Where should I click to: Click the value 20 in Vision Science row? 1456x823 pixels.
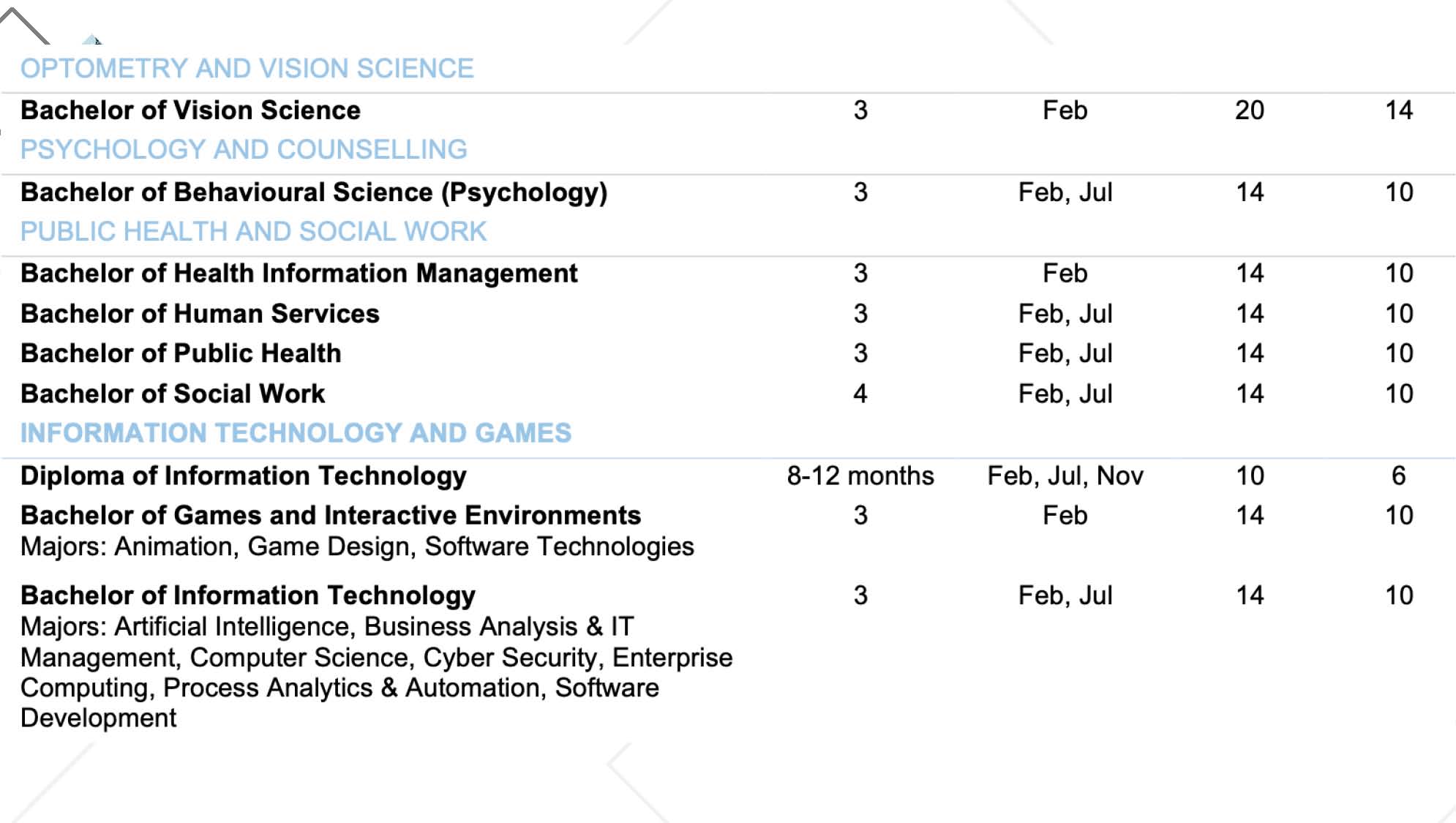tap(1249, 110)
